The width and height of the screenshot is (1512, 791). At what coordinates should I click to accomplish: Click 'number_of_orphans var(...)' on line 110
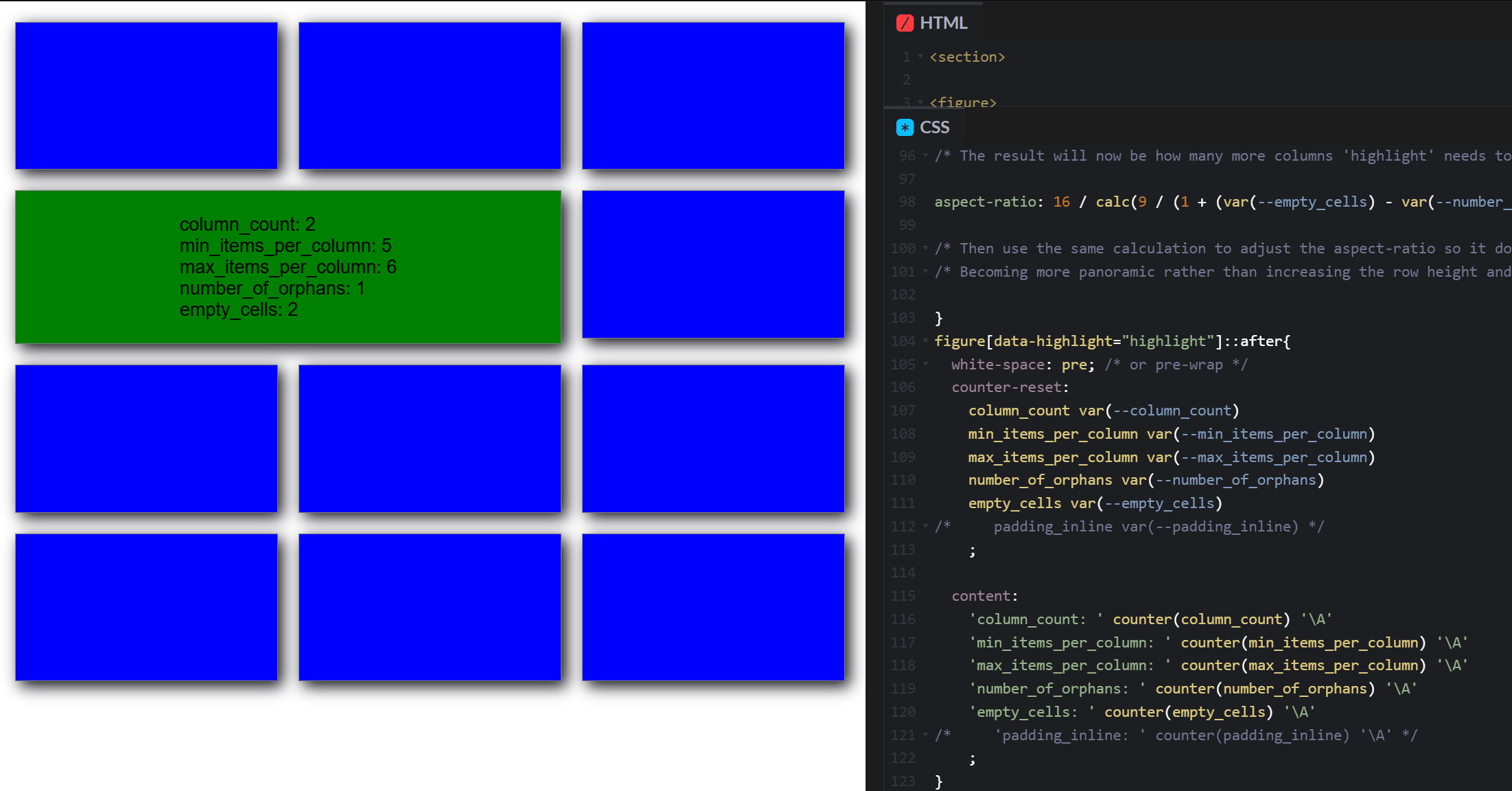click(1146, 480)
